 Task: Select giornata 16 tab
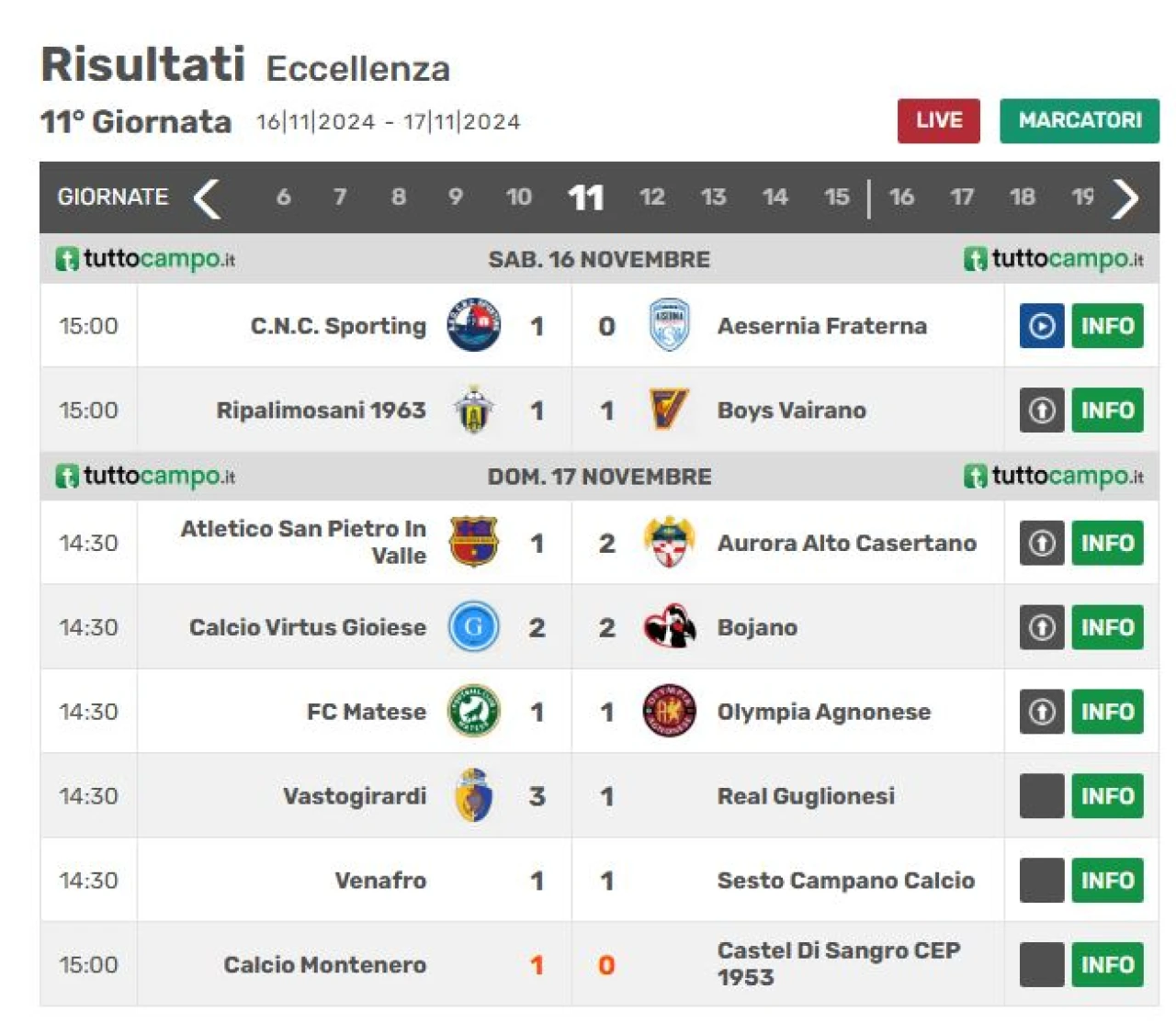(x=901, y=197)
